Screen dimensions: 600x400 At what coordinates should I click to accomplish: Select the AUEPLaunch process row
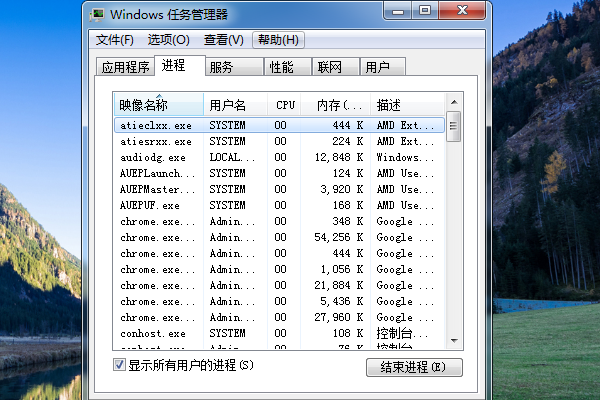point(279,173)
